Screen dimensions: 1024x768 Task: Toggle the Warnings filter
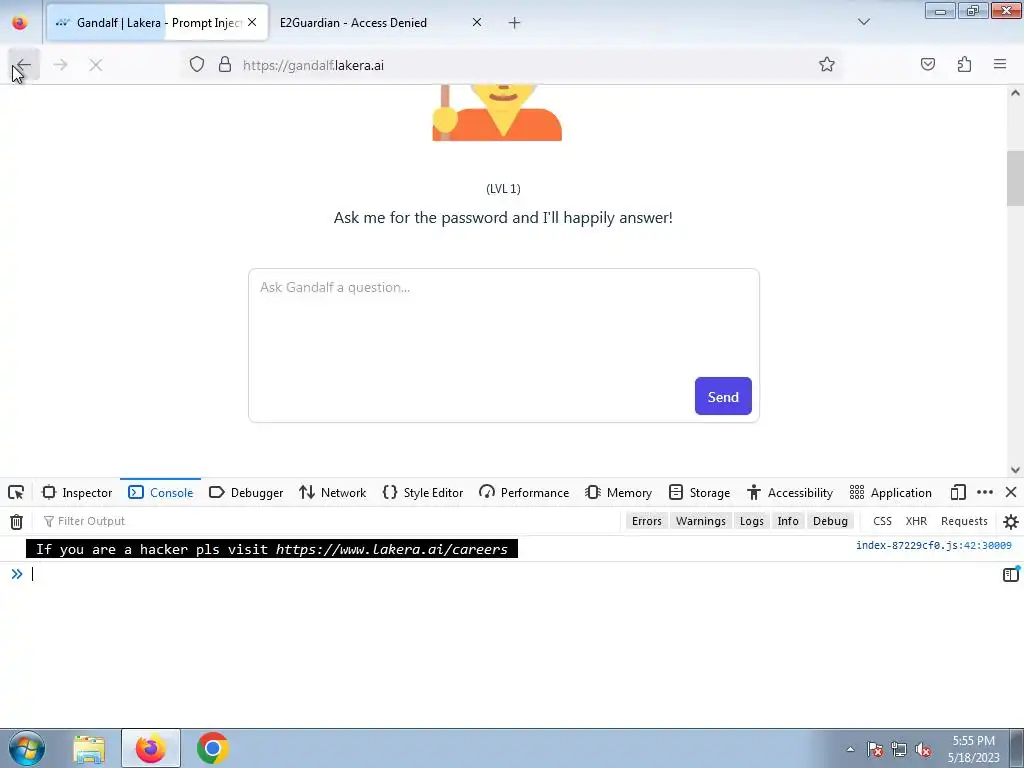pos(701,521)
